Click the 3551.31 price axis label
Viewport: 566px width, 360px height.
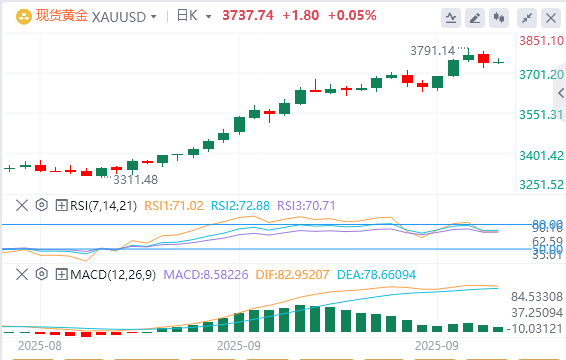pos(541,115)
